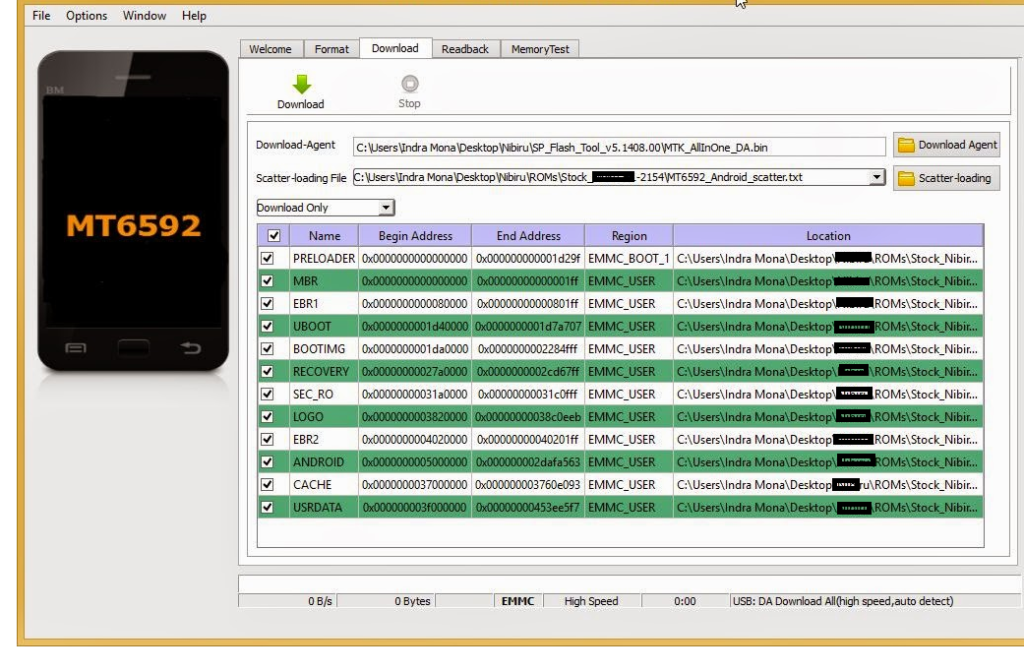Switch to the Readback tab
This screenshot has width=1024, height=672.
[x=465, y=49]
